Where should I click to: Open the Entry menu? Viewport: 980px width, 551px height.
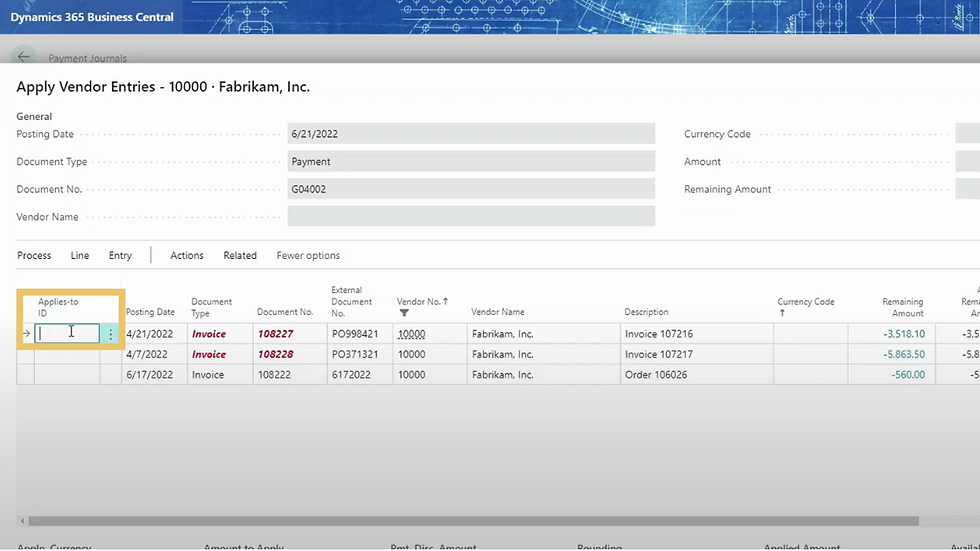pyautogui.click(x=120, y=256)
